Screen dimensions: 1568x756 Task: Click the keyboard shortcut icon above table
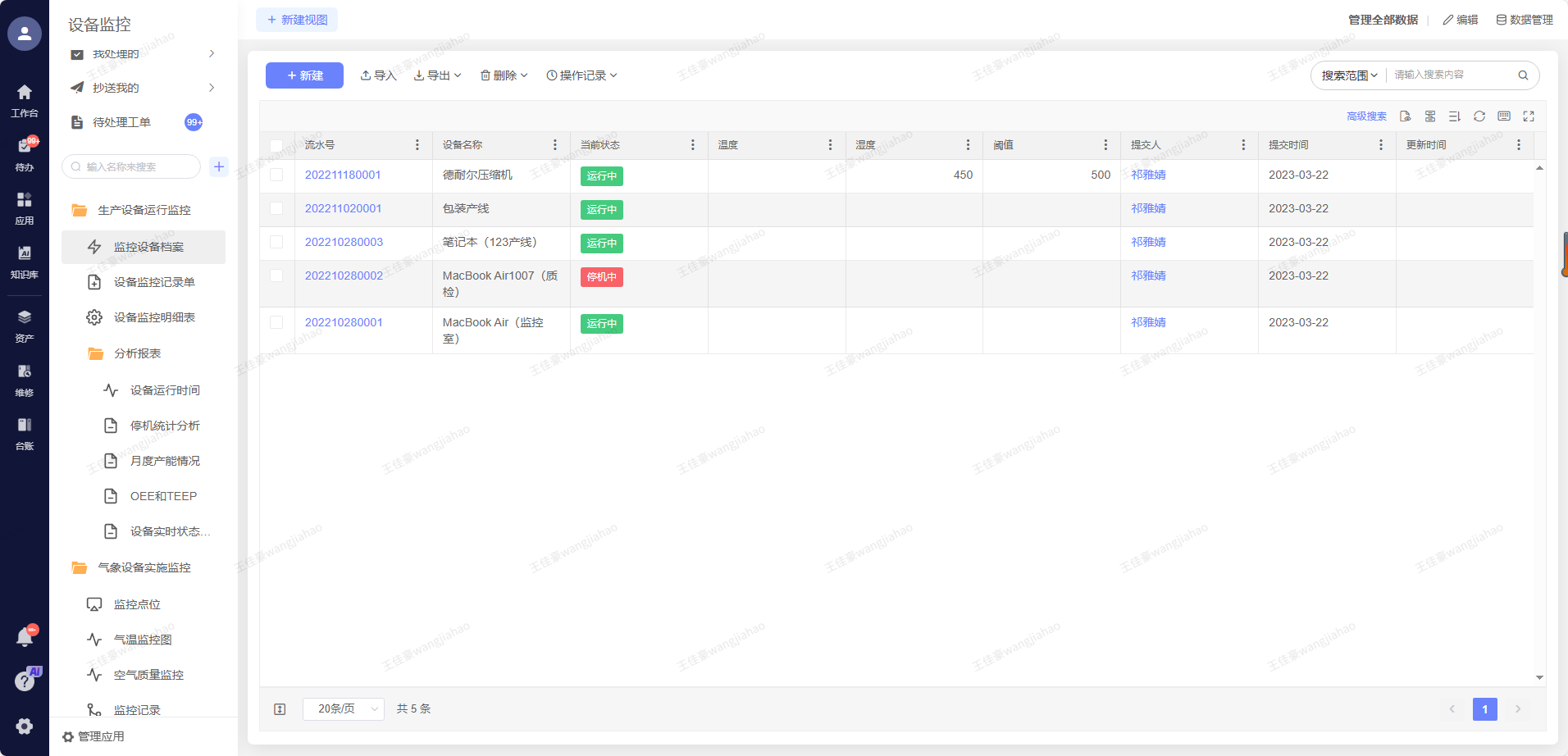[1503, 116]
